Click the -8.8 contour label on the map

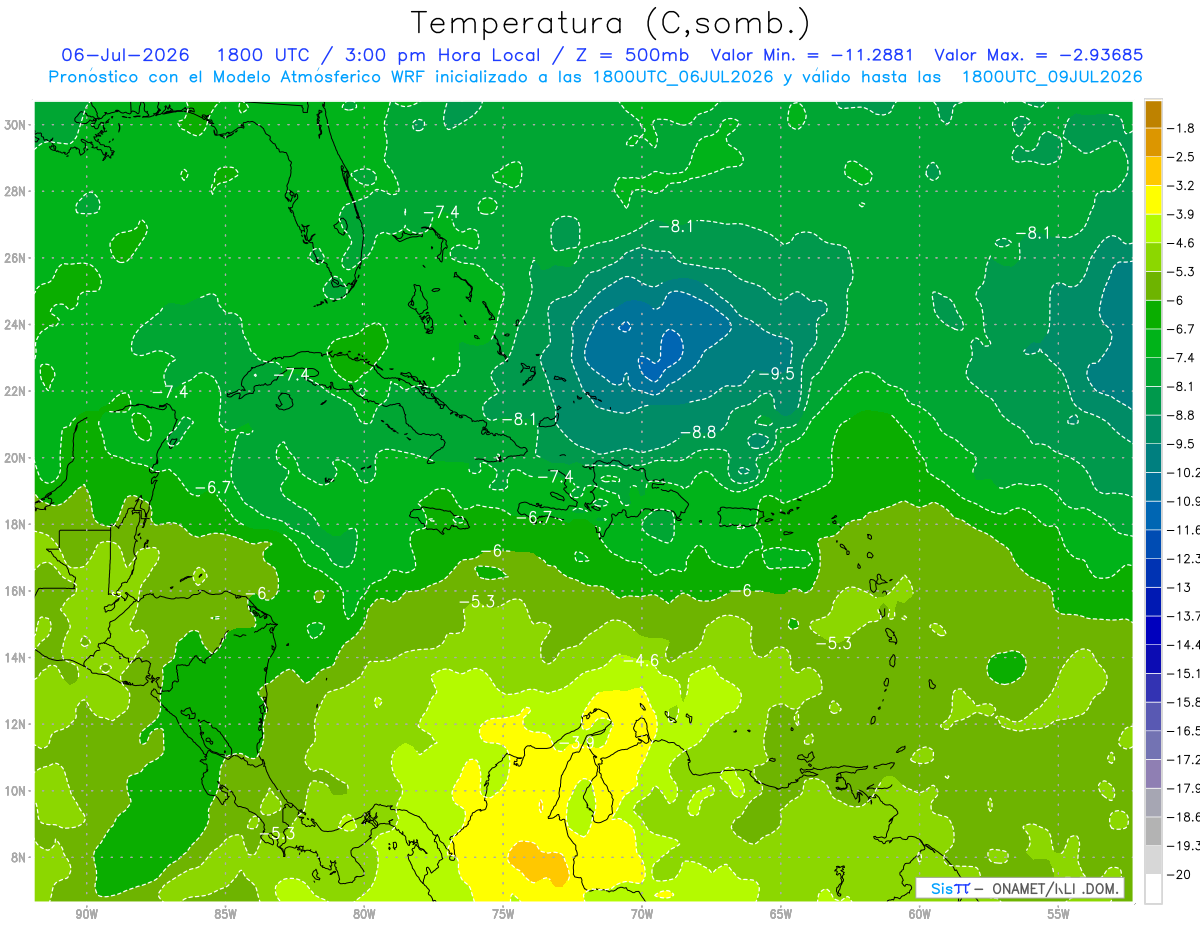(x=698, y=432)
